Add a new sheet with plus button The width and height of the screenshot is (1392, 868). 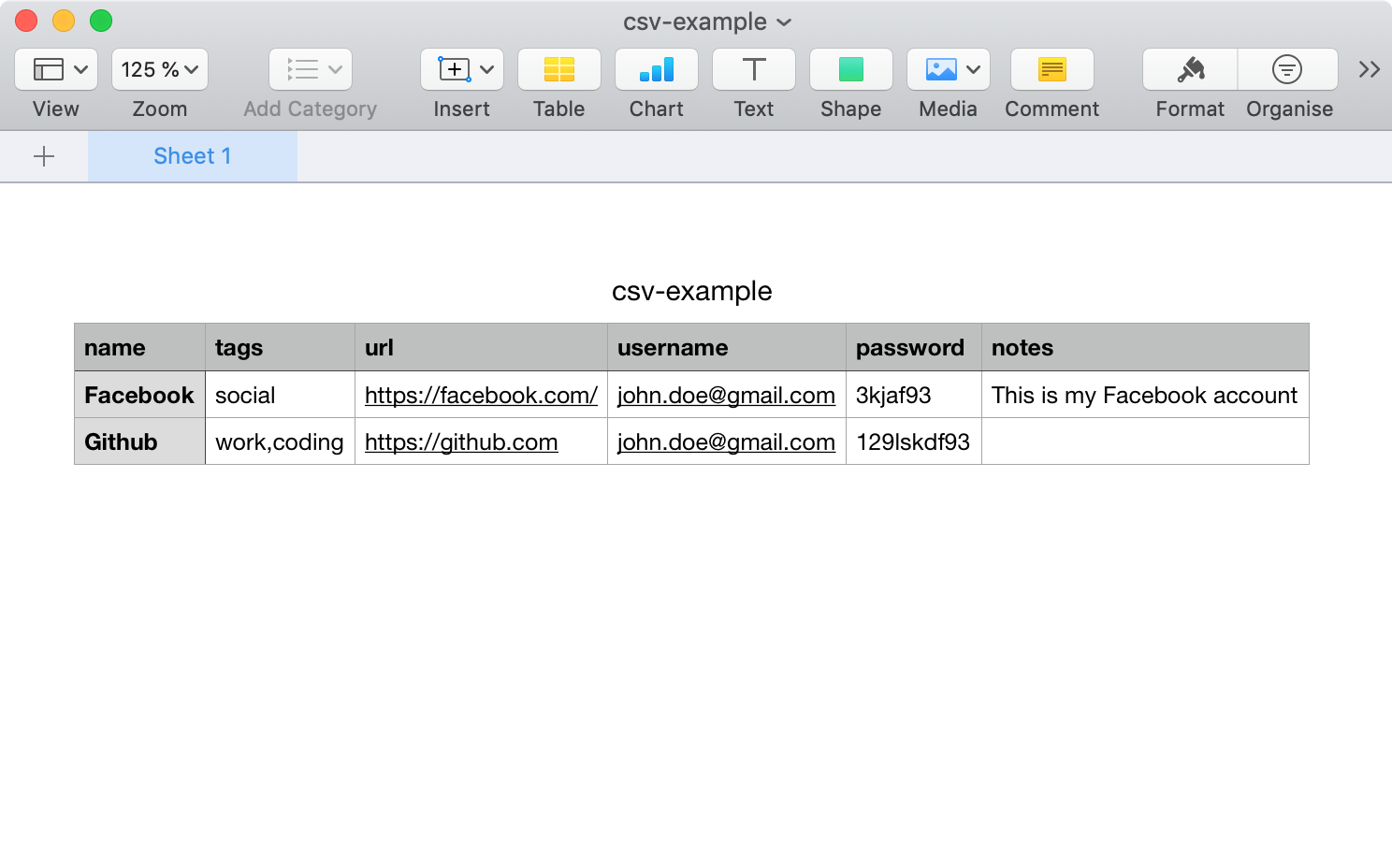(44, 156)
